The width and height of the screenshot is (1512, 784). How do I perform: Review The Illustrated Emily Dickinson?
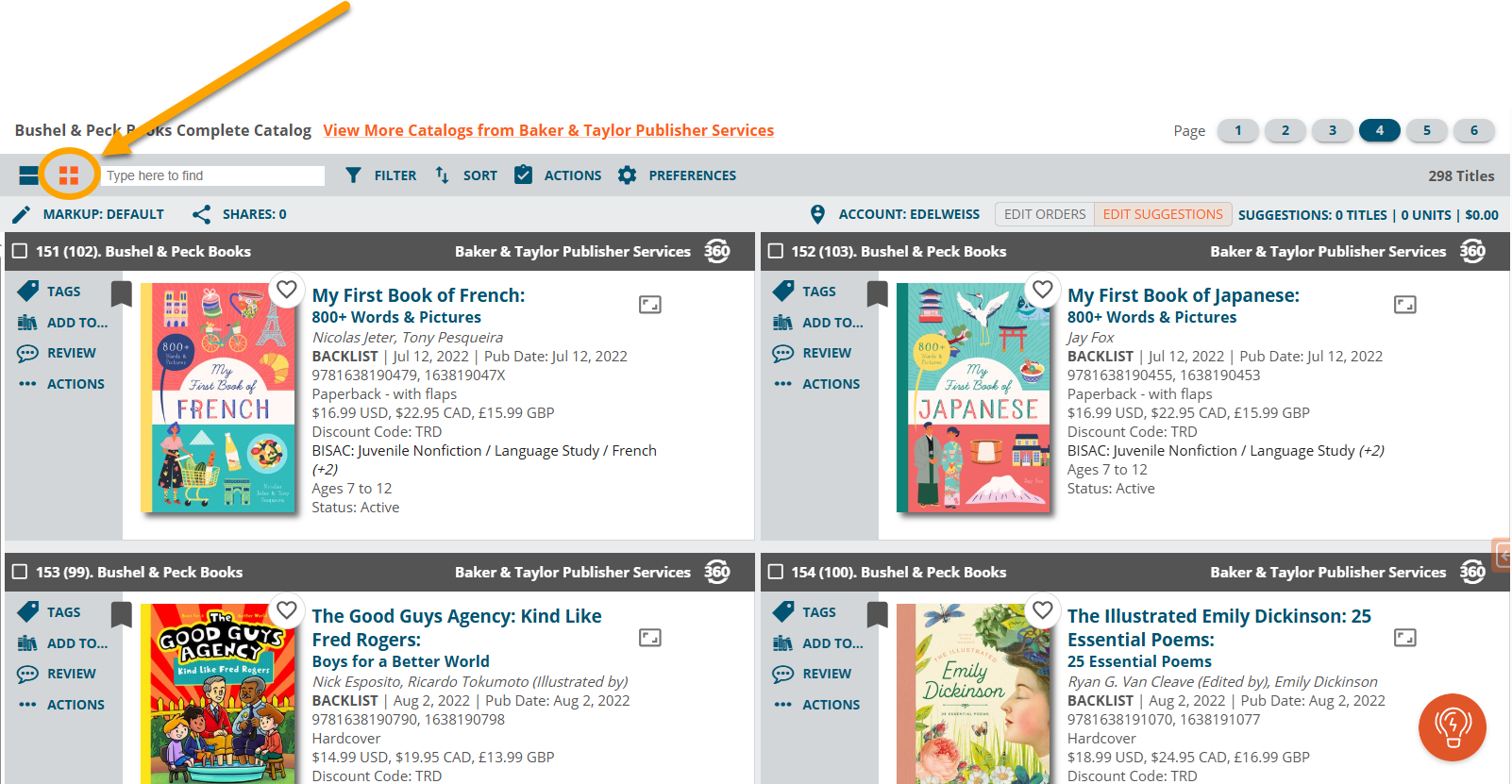click(x=812, y=674)
